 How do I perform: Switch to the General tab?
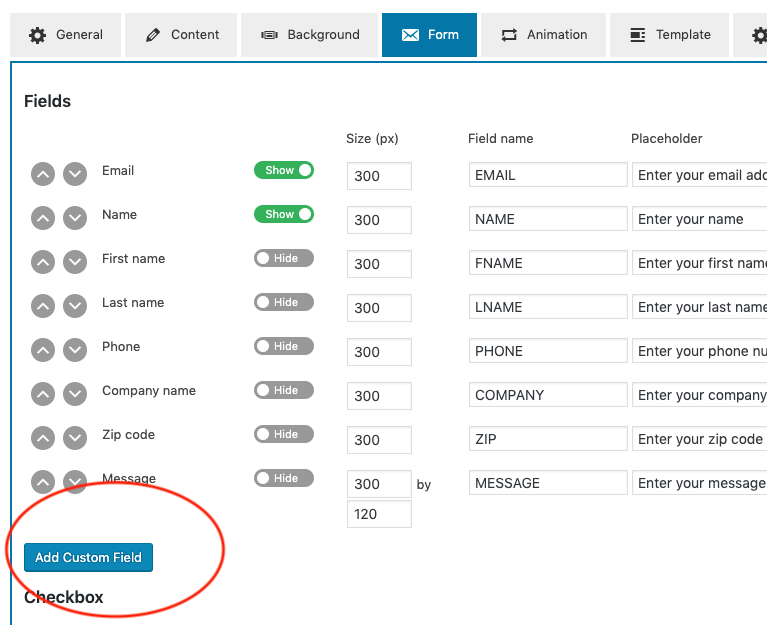point(66,35)
